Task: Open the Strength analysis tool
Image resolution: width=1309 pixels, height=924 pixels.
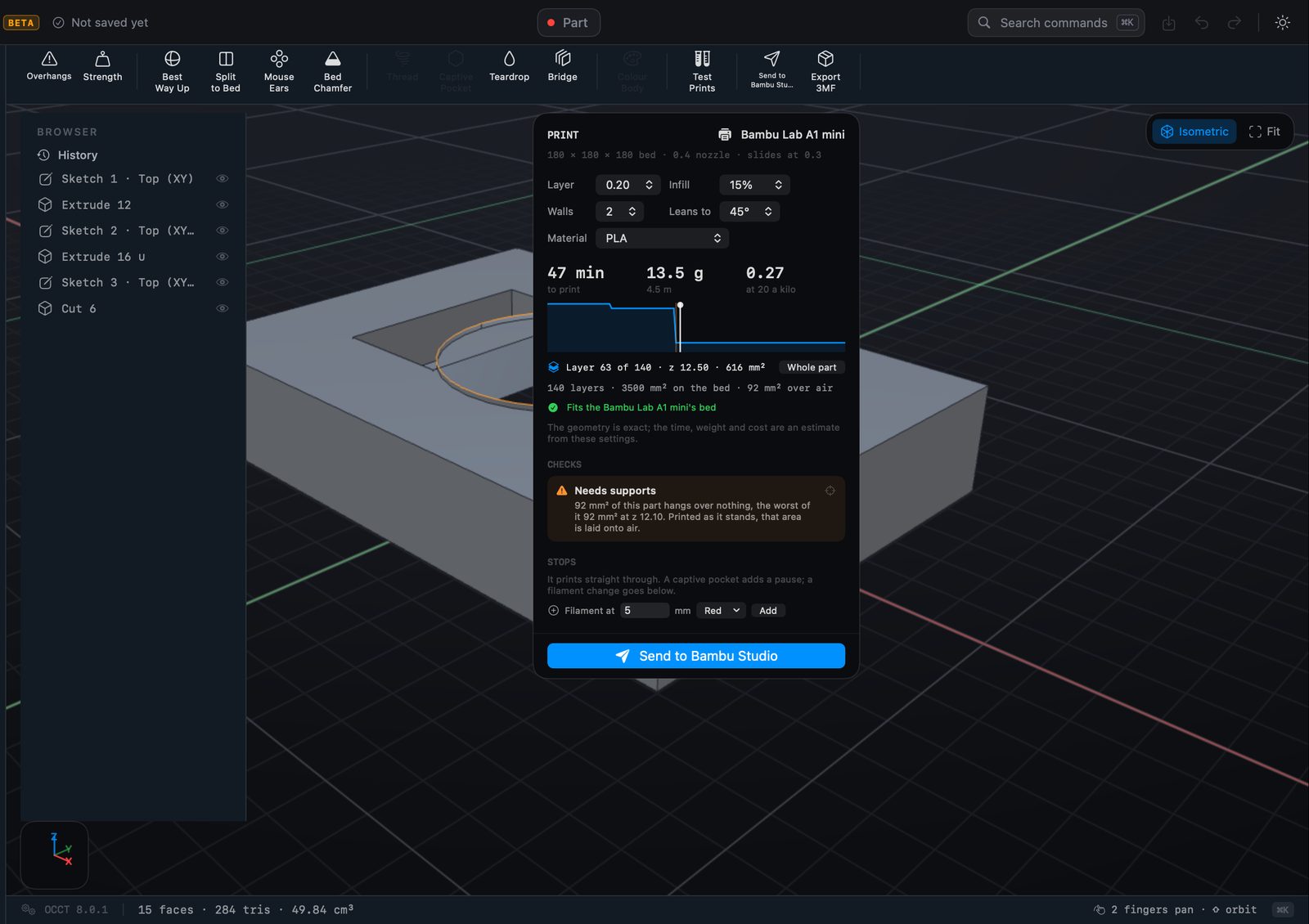Action: [102, 67]
